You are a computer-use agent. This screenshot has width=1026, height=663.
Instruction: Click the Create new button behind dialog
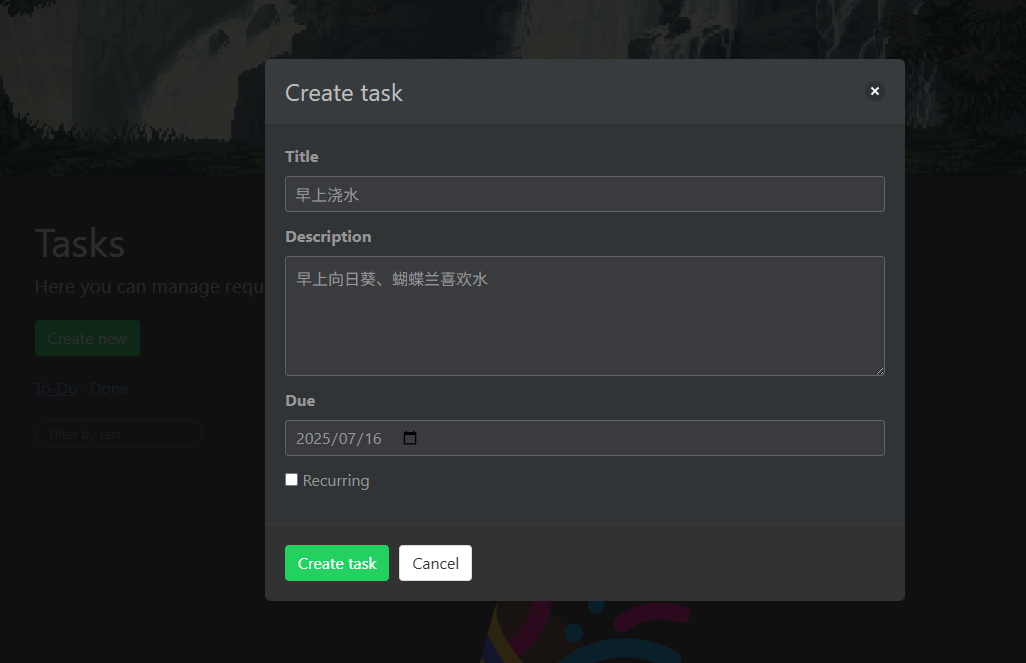click(87, 338)
